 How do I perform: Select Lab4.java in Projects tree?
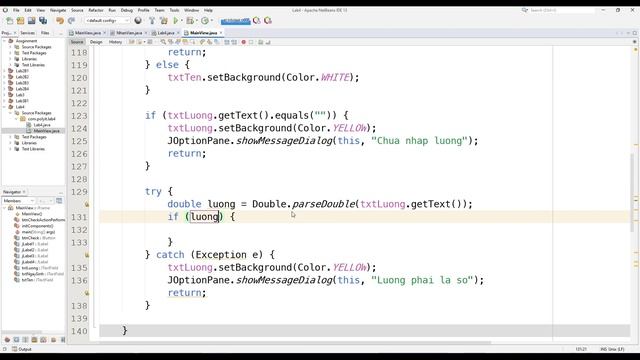coord(42,125)
